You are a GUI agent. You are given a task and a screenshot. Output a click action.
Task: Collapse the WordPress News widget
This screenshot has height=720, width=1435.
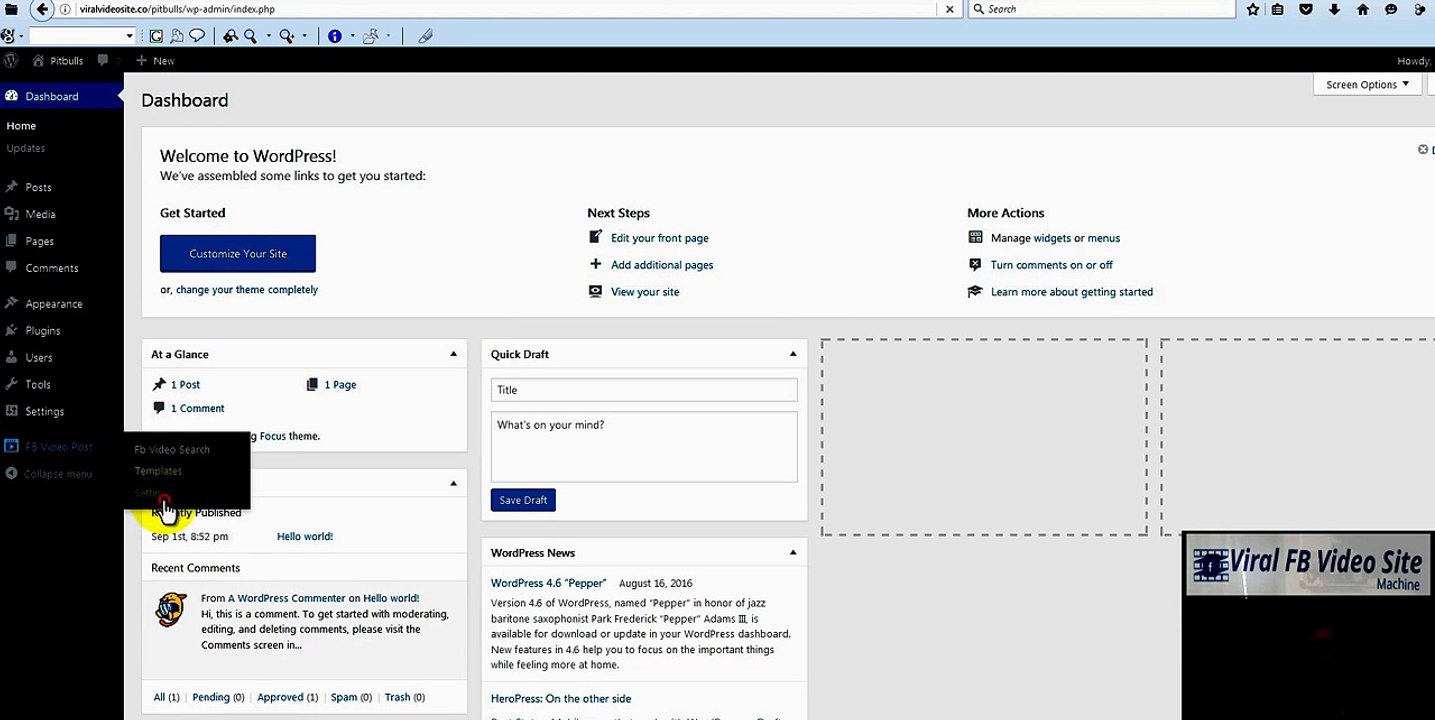[793, 553]
